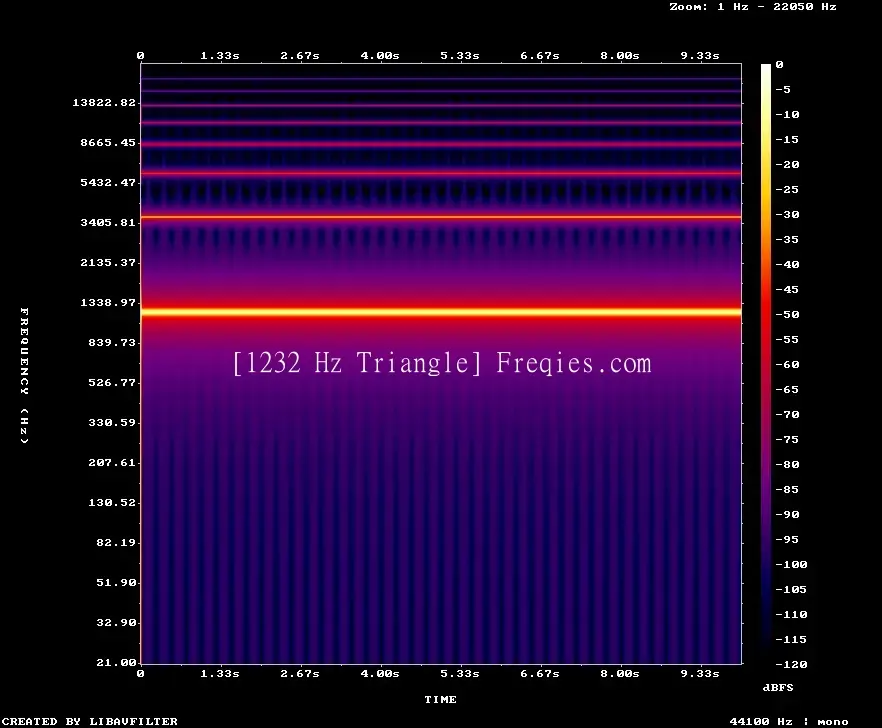Screen dimensions: 882x728
Task: Click the "Zoom: 1 Hz - 22050 Hz" label
Action: coord(753,7)
